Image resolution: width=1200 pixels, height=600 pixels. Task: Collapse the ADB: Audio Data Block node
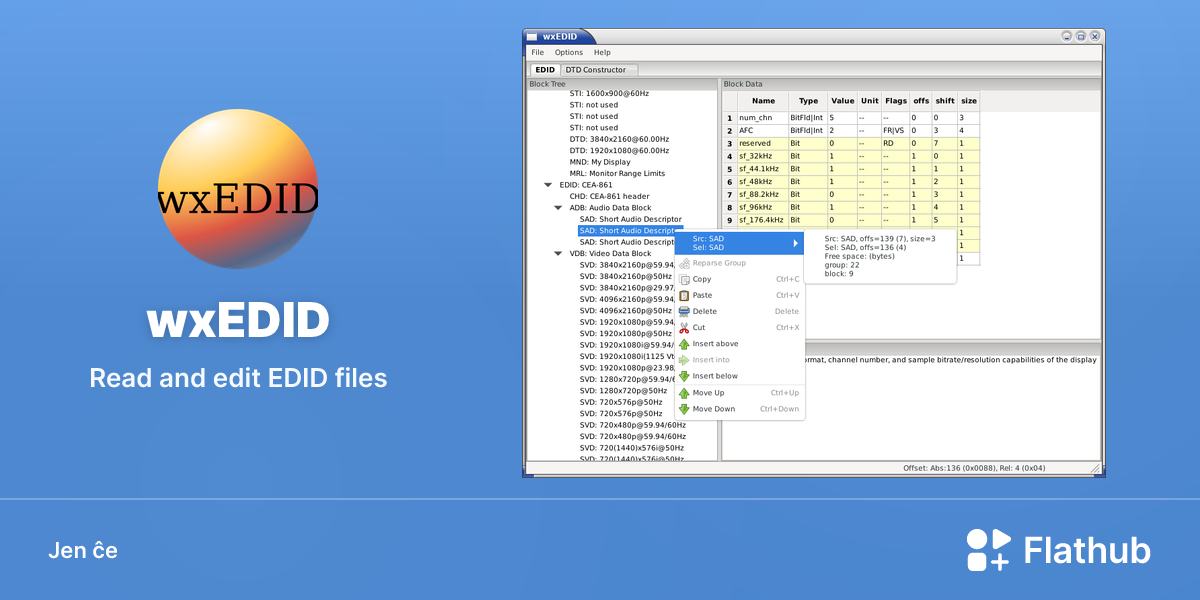coord(558,208)
